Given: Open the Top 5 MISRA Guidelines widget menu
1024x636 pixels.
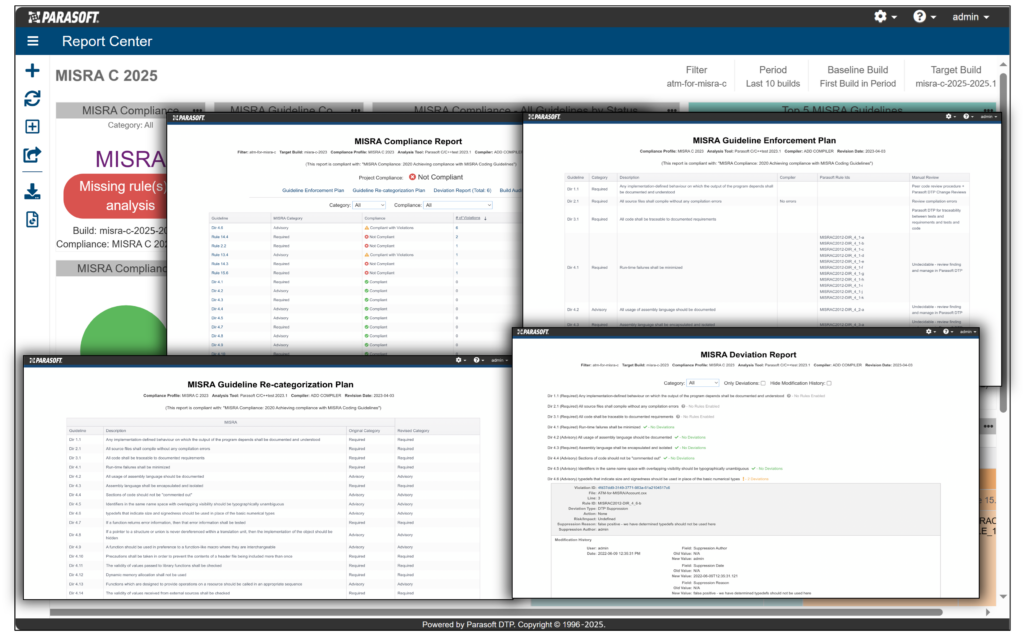Looking at the screenshot, I should click(989, 110).
